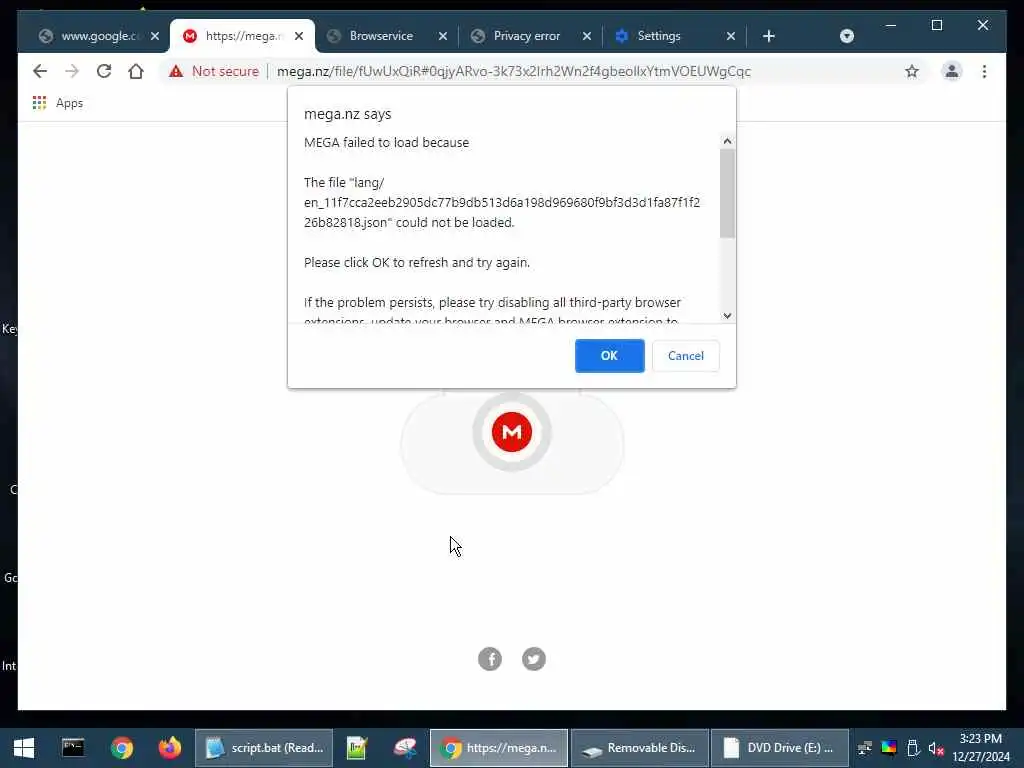Click the USB safely remove tray icon

tap(913, 748)
